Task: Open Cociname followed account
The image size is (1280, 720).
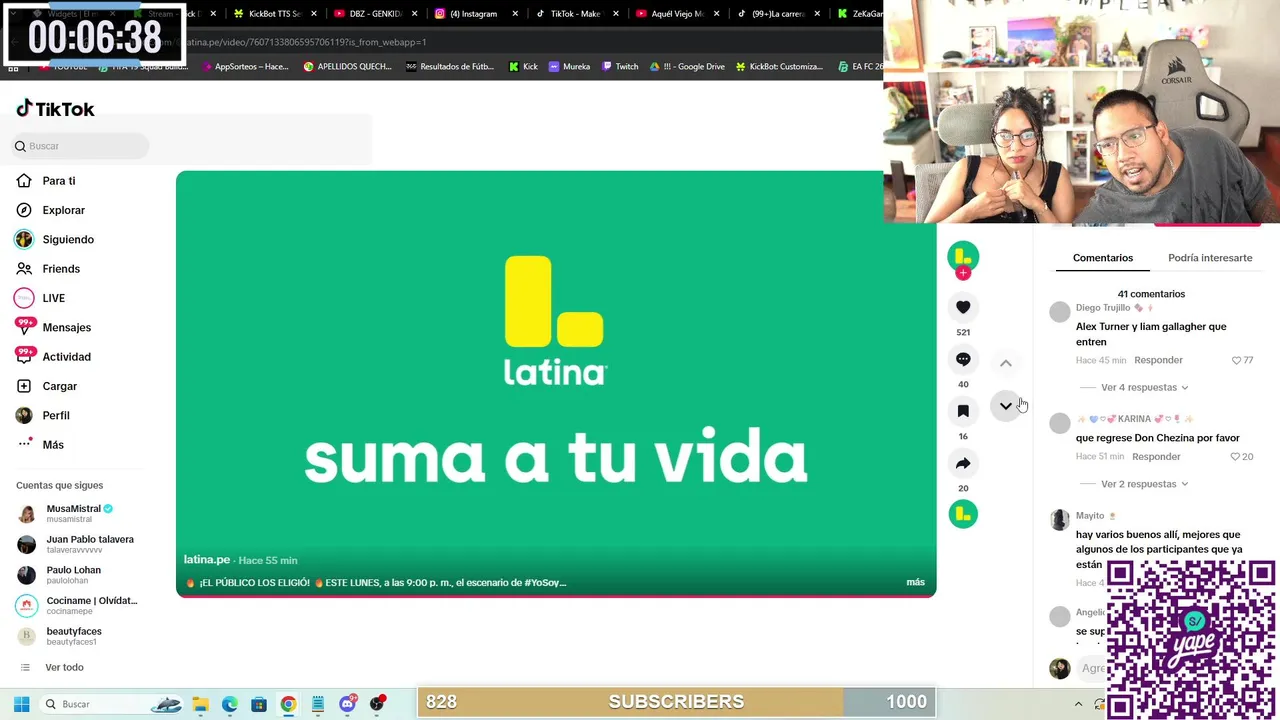Action: tap(77, 605)
